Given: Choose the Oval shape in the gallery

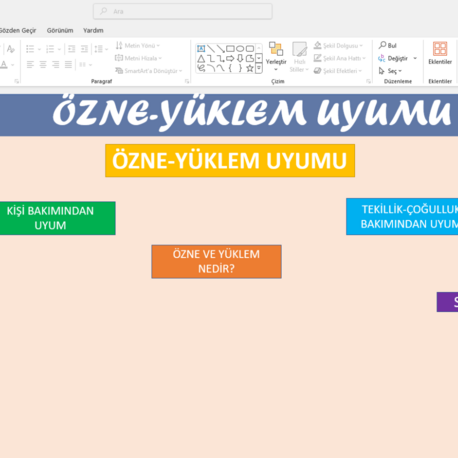Looking at the screenshot, I should coord(240,49).
